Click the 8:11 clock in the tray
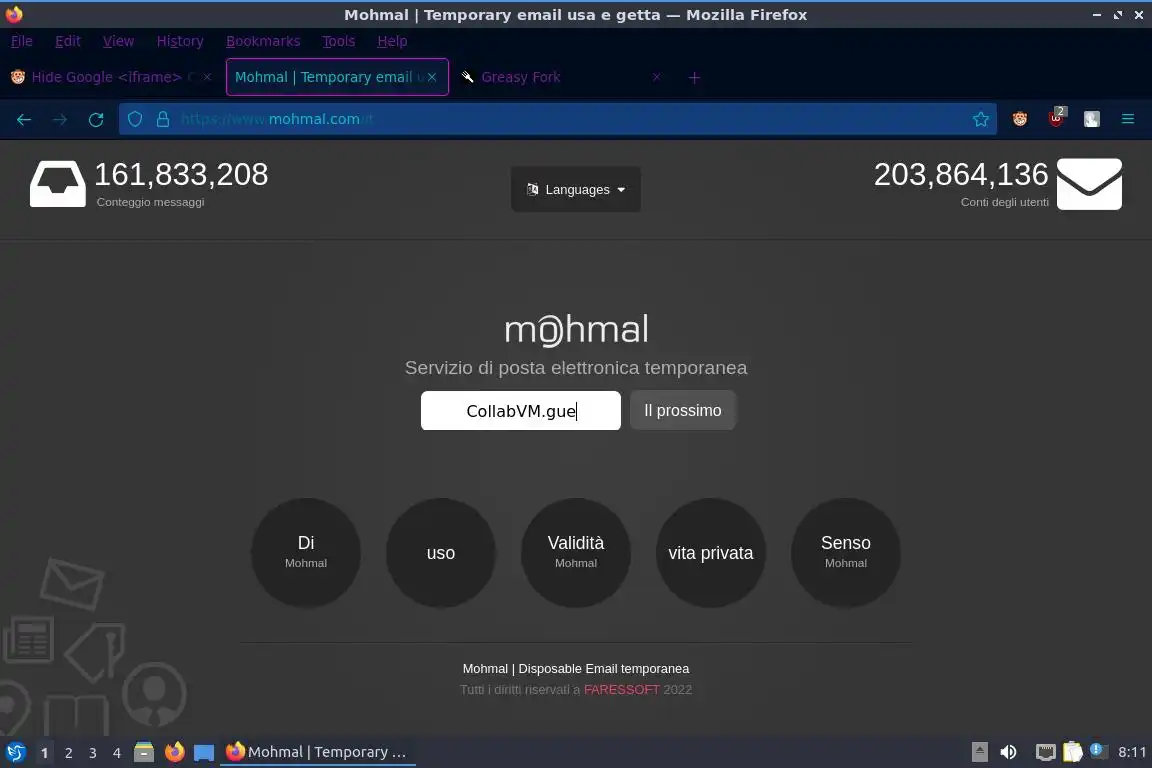Image resolution: width=1152 pixels, height=768 pixels. pos(1131,752)
